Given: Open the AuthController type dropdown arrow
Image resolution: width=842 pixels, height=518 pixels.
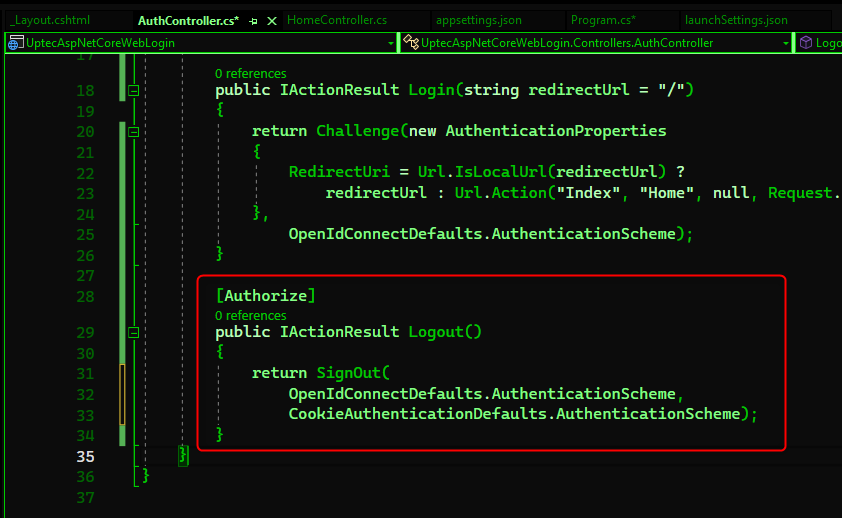Looking at the screenshot, I should 786,43.
